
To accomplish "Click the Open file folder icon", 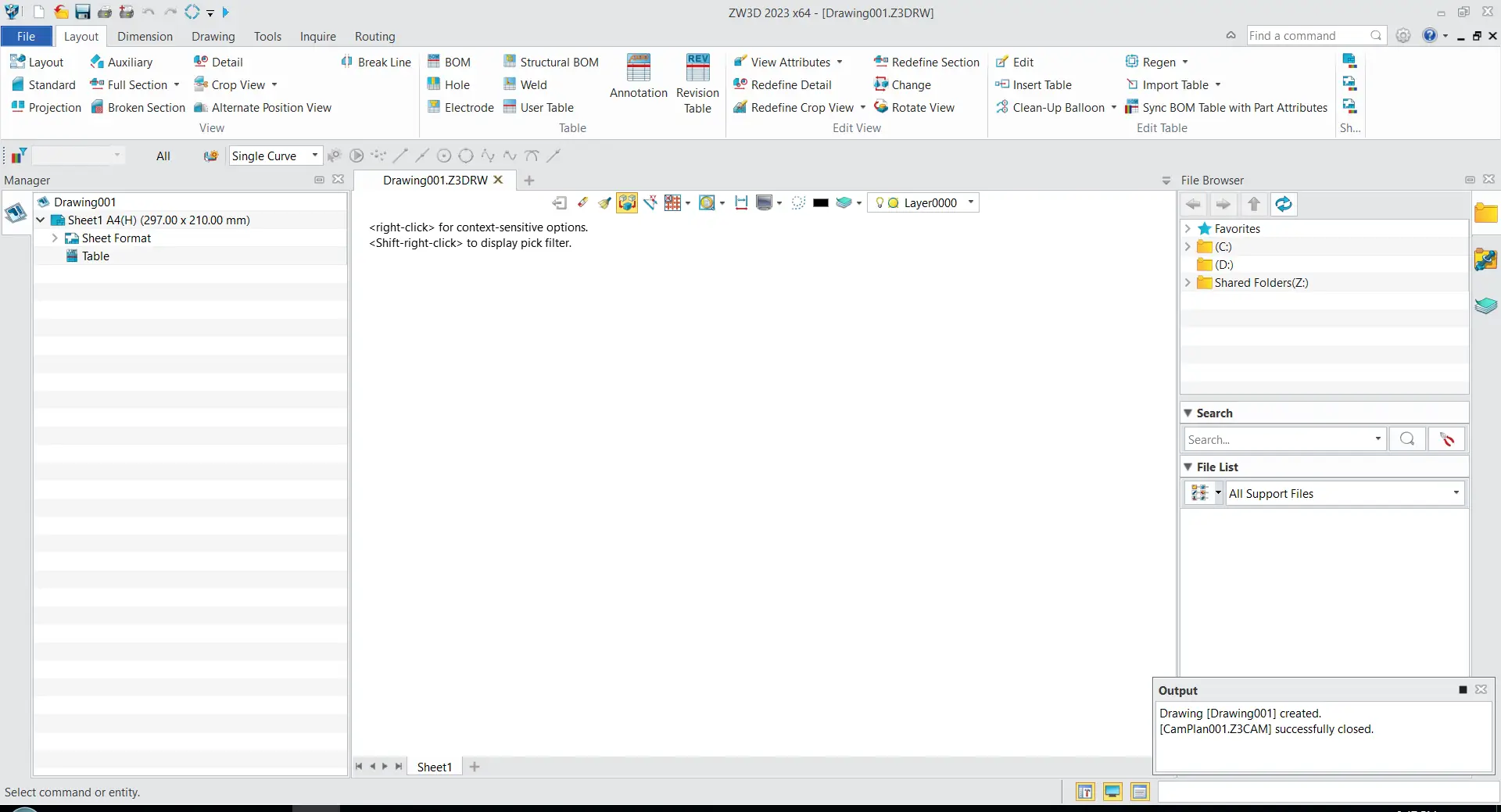I will 61,13.
